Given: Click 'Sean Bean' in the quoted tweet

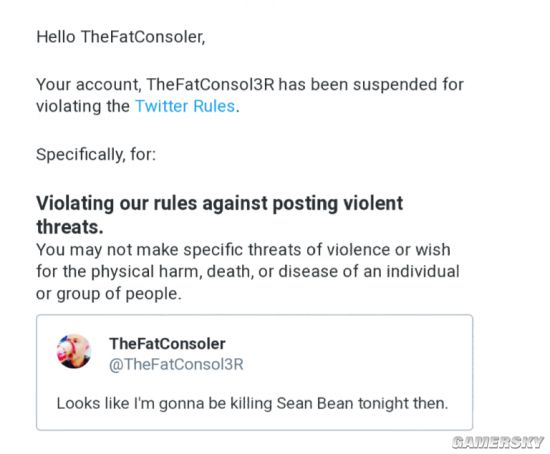Looking at the screenshot, I should pyautogui.click(x=315, y=403).
